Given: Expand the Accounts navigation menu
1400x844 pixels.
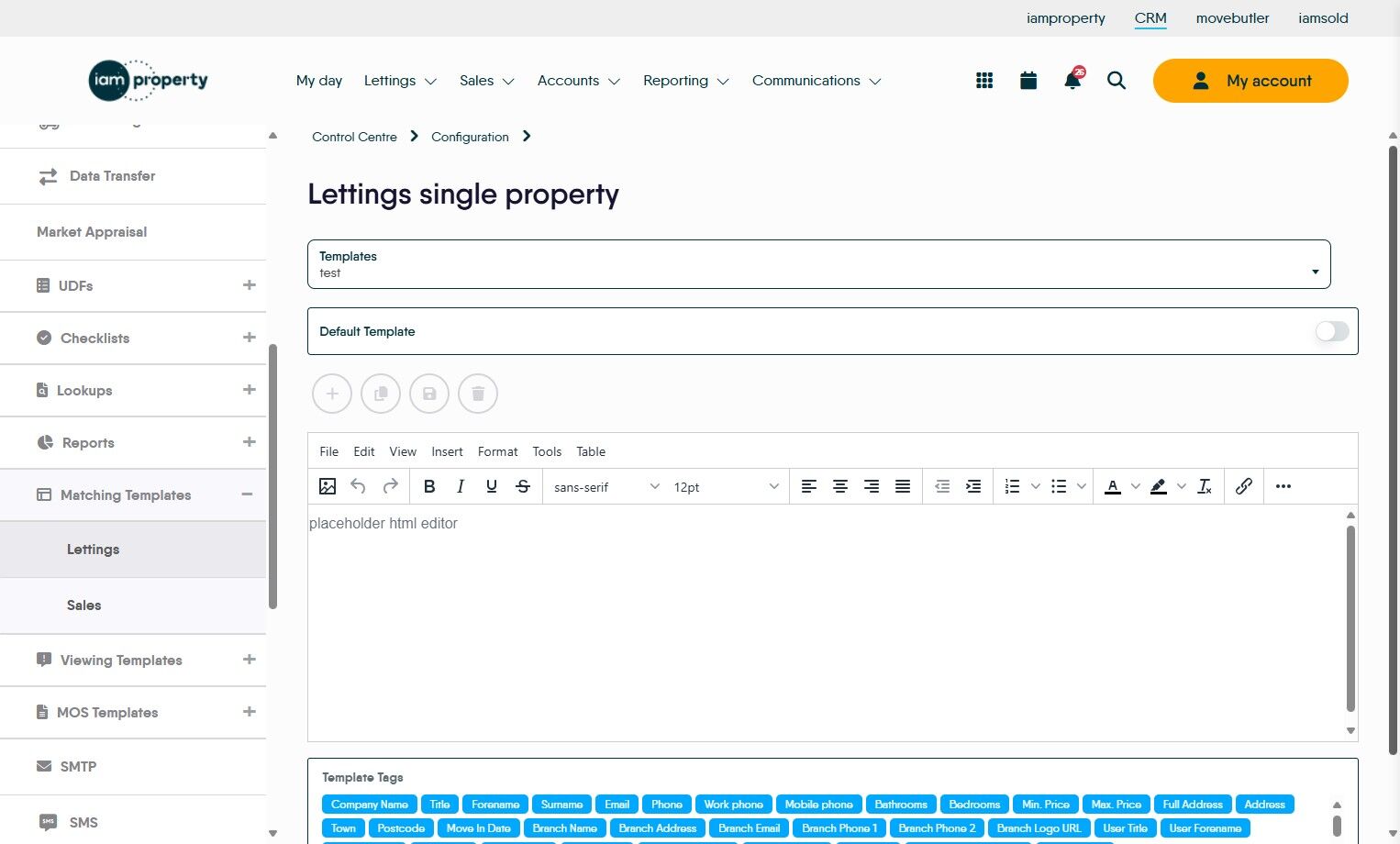Looking at the screenshot, I should pyautogui.click(x=579, y=81).
